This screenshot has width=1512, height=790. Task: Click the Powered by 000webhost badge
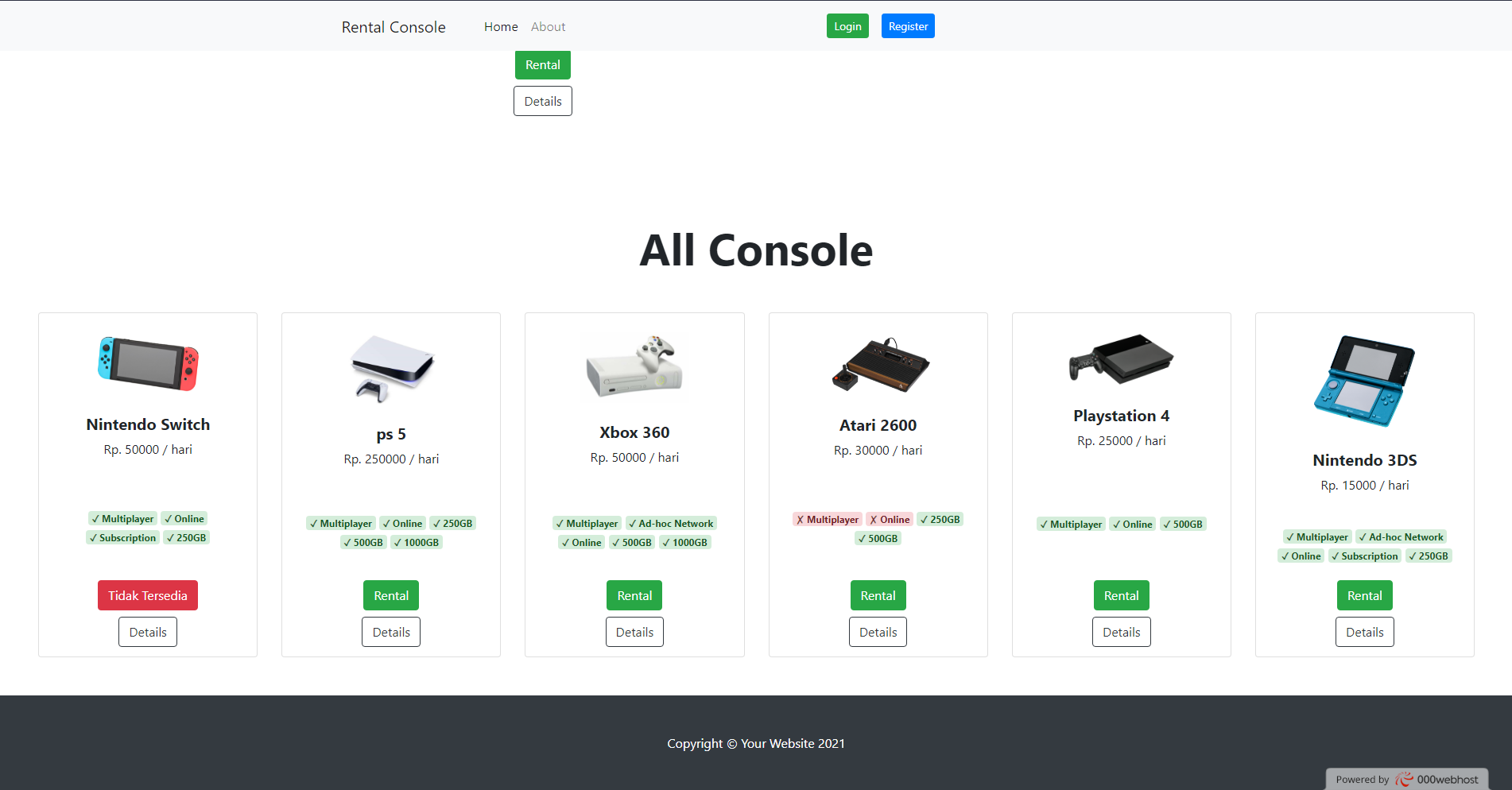click(x=1407, y=779)
